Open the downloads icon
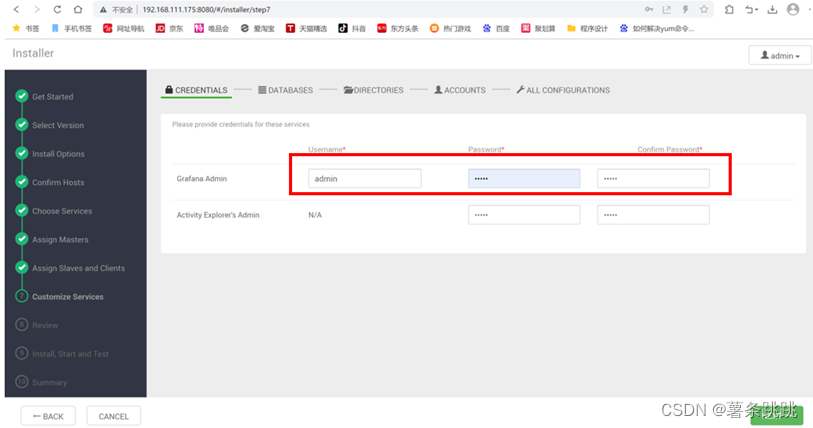The width and height of the screenshot is (813, 428). click(x=773, y=9)
